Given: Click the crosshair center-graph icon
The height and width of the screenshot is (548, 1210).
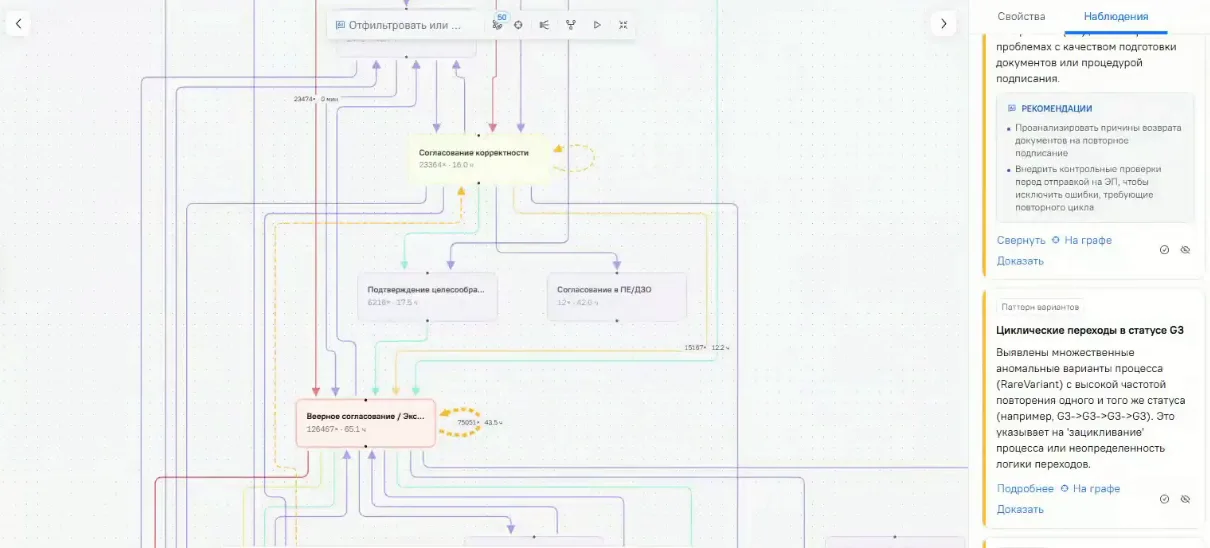Looking at the screenshot, I should tap(518, 25).
